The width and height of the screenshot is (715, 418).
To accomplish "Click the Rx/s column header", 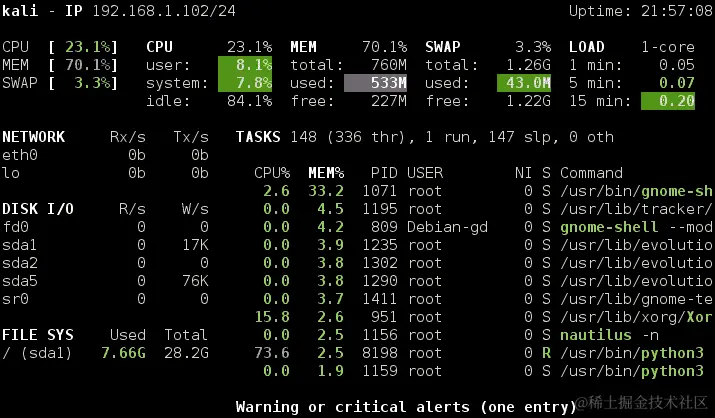I will tap(128, 137).
